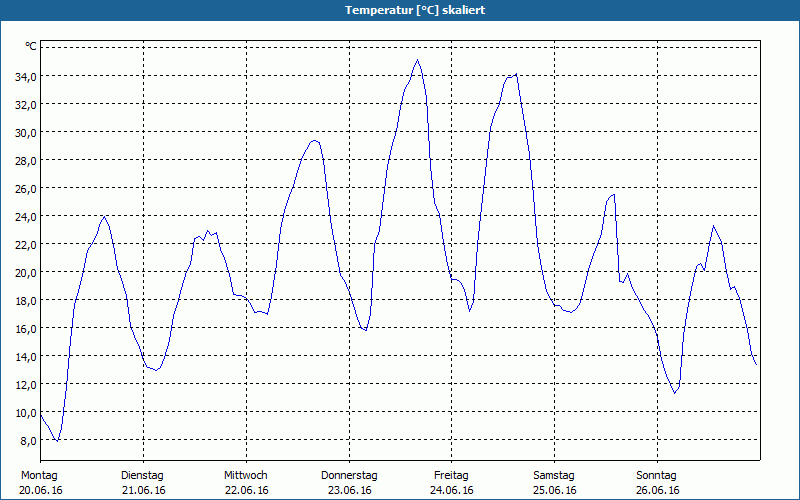Click the 20,0 y-axis label
This screenshot has height=500, width=800.
point(26,272)
